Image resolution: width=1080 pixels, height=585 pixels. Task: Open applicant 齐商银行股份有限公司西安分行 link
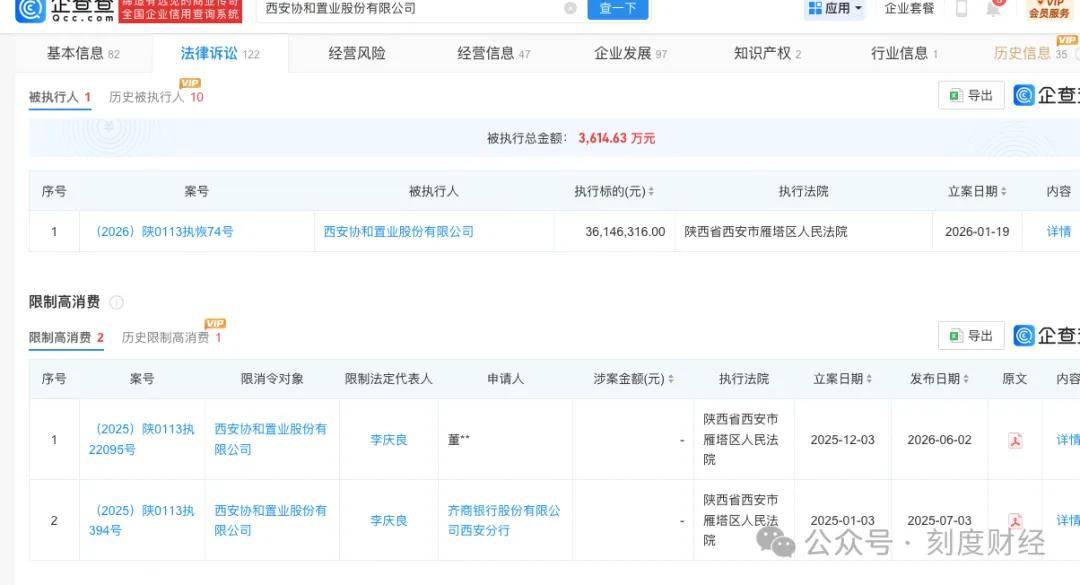tap(504, 520)
